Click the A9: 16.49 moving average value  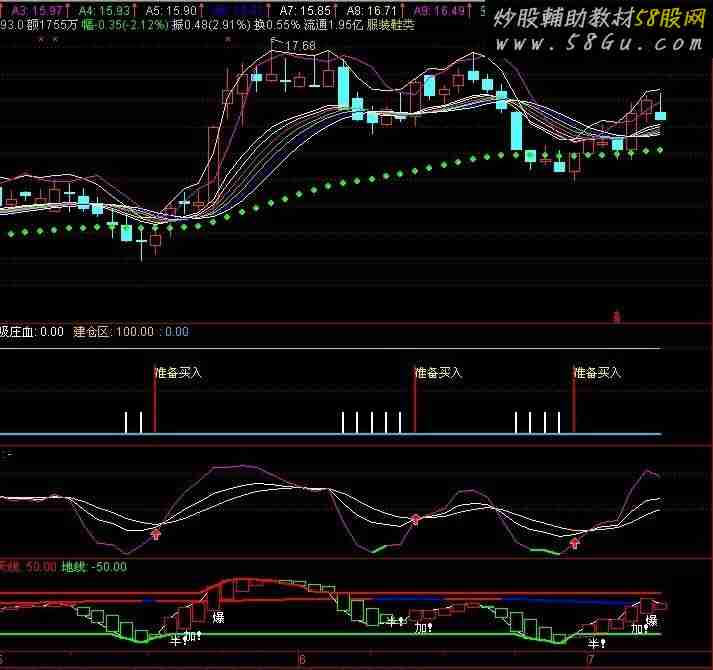[439, 10]
